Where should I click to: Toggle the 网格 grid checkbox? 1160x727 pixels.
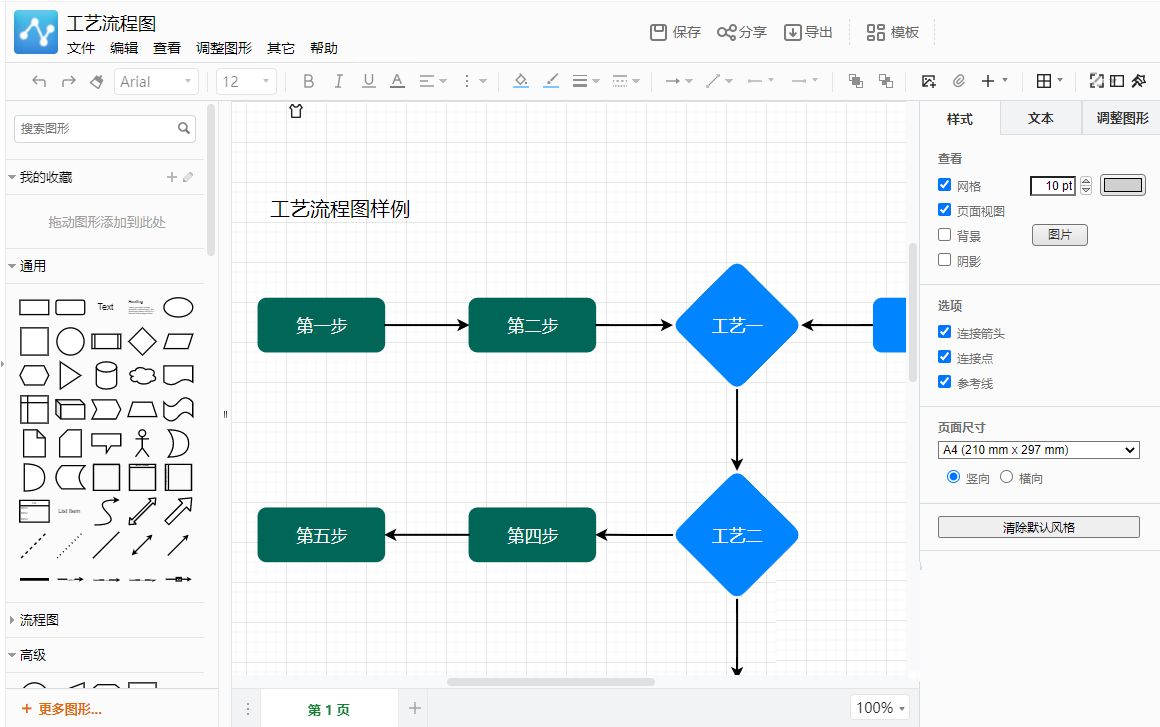[945, 185]
